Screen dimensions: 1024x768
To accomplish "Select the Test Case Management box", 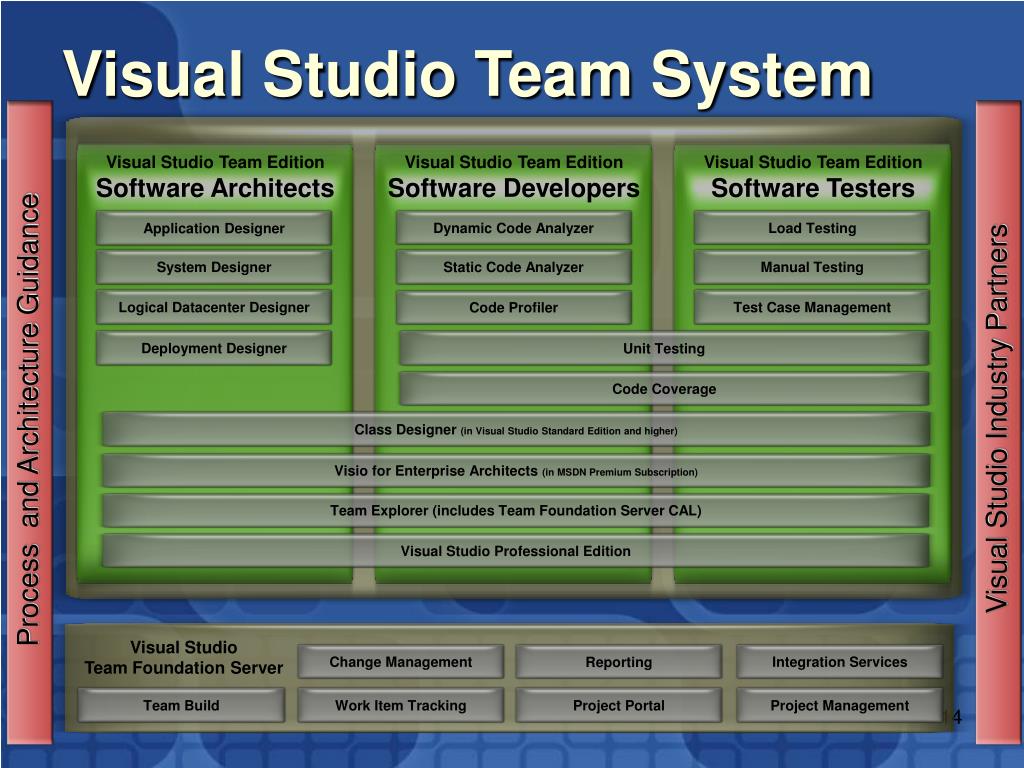I will click(812, 307).
